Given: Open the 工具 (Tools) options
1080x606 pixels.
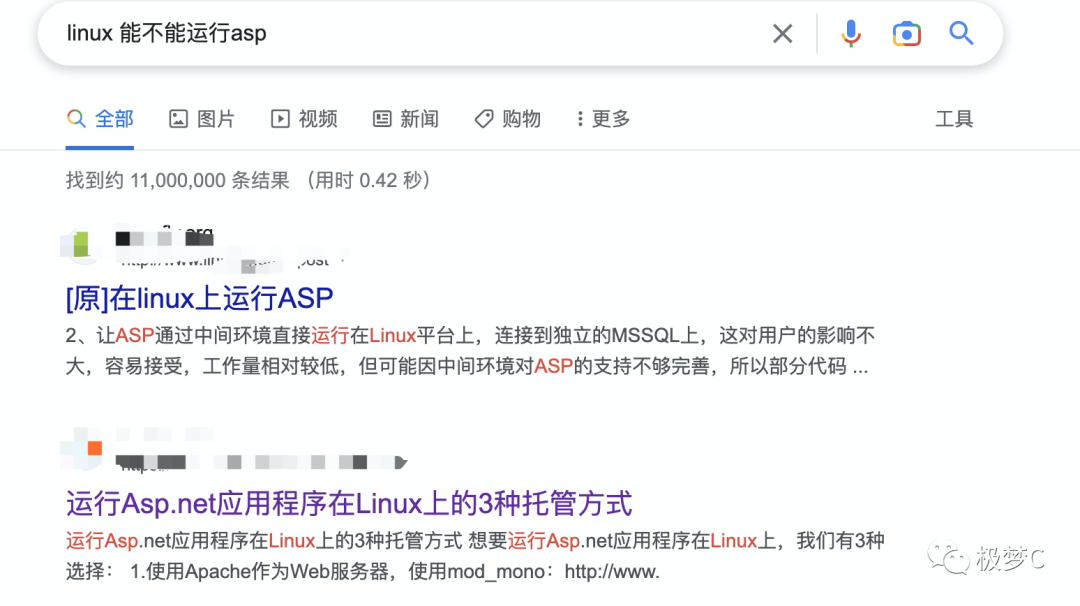Looking at the screenshot, I should click(954, 119).
